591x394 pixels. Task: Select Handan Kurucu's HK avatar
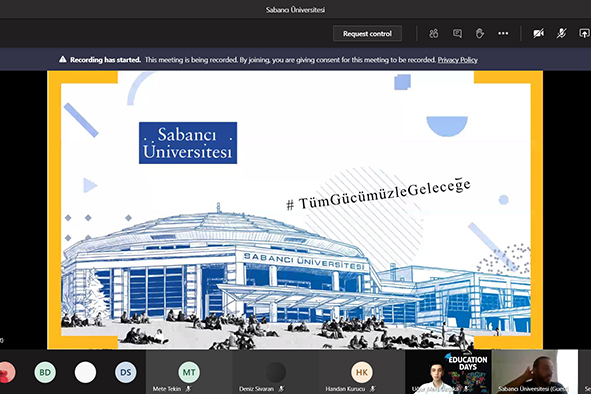(x=361, y=372)
